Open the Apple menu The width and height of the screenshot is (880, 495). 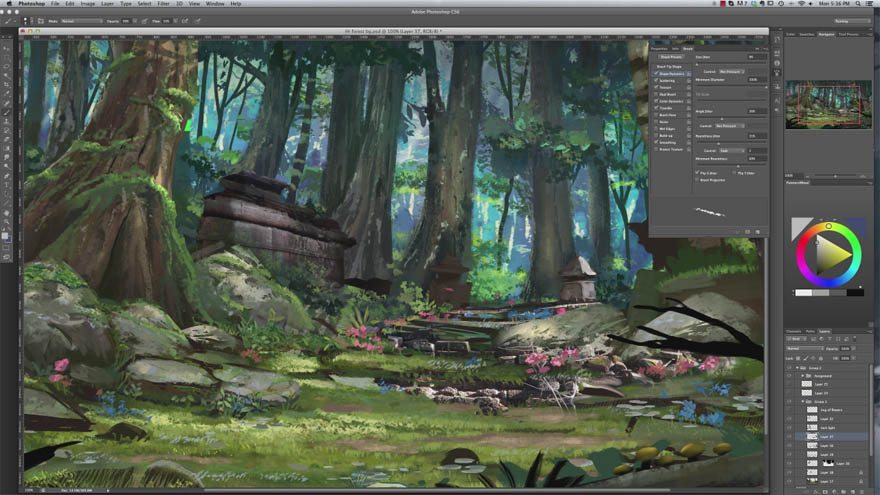click(8, 3)
